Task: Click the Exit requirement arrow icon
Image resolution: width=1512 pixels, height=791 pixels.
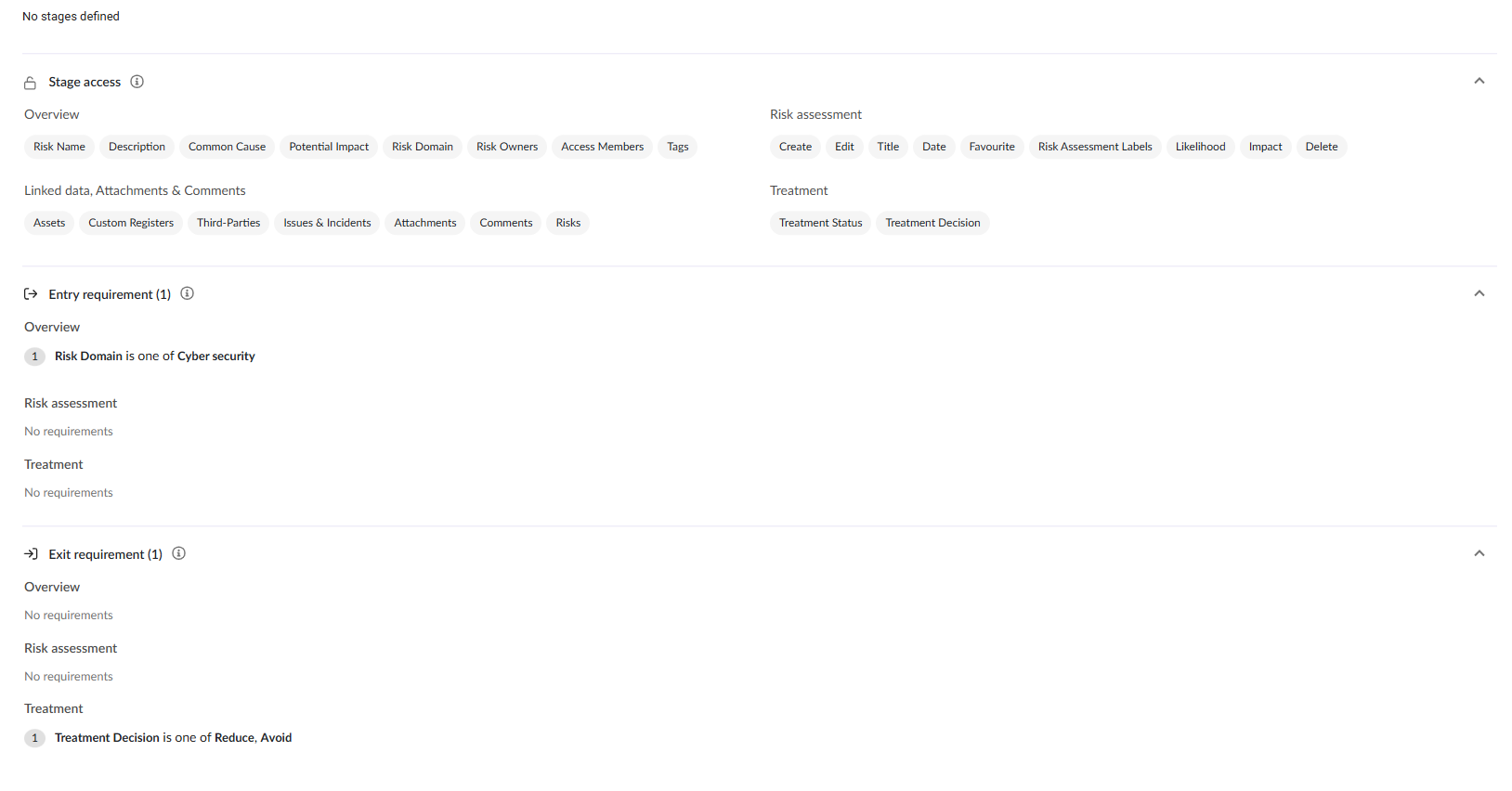Action: click(31, 554)
